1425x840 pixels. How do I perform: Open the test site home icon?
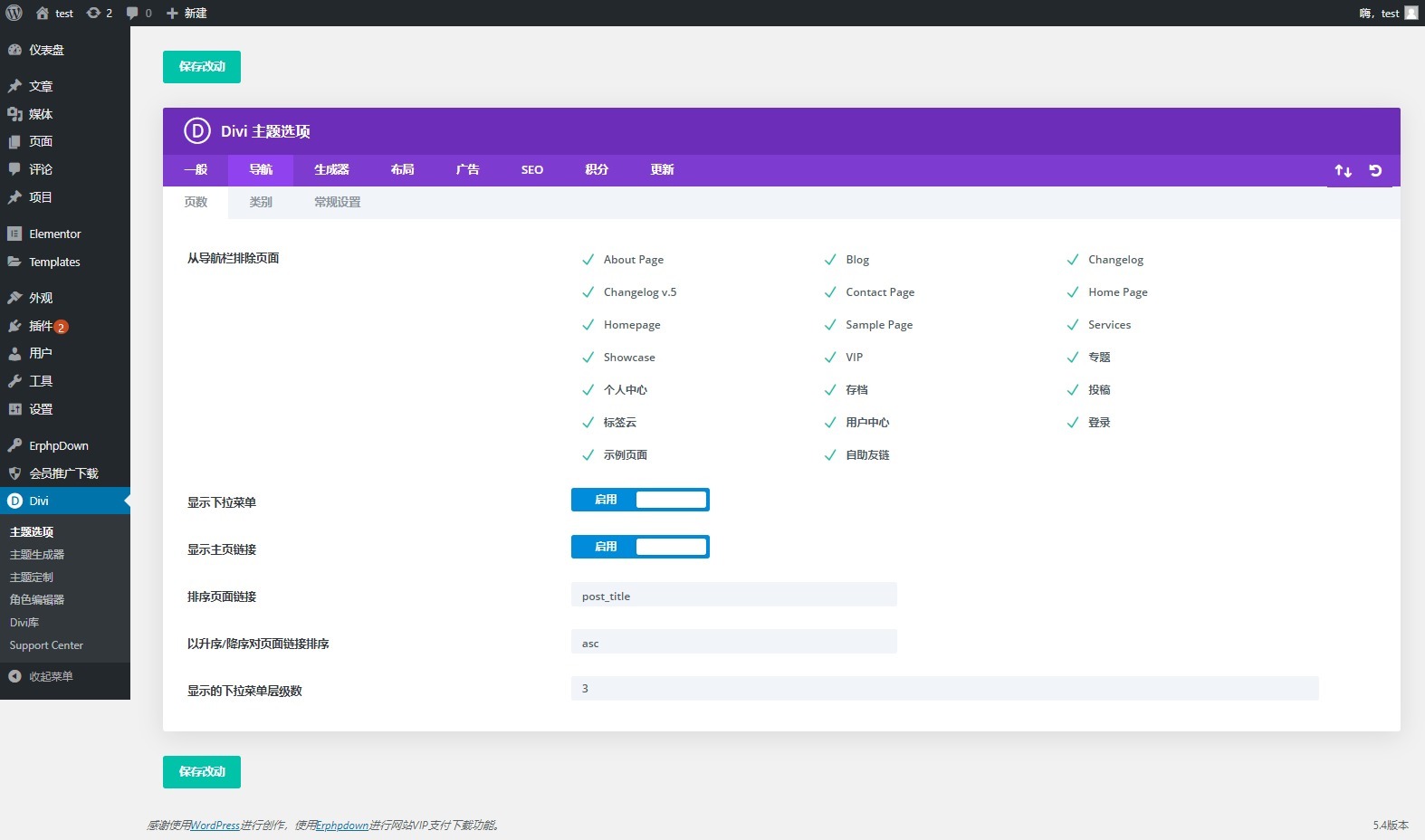coord(43,13)
